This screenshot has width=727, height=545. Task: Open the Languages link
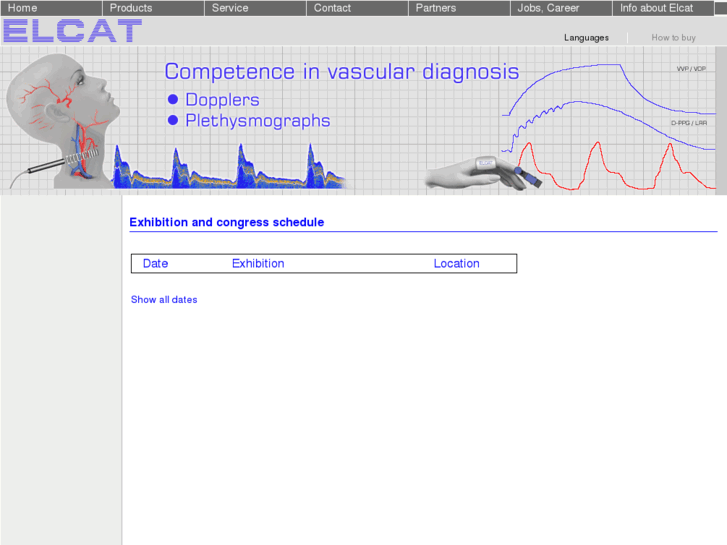point(586,38)
